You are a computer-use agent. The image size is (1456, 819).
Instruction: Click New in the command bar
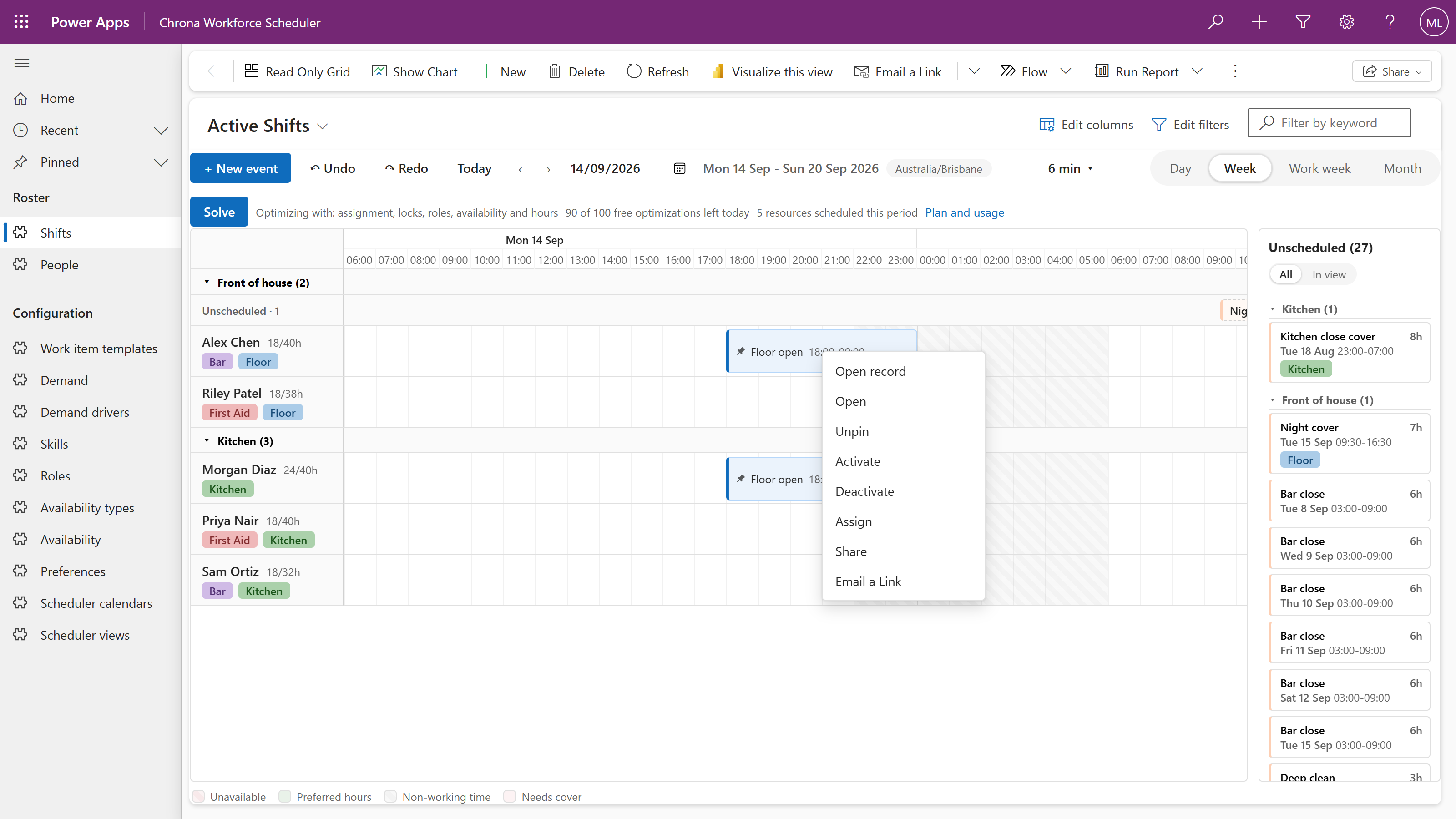(502, 72)
